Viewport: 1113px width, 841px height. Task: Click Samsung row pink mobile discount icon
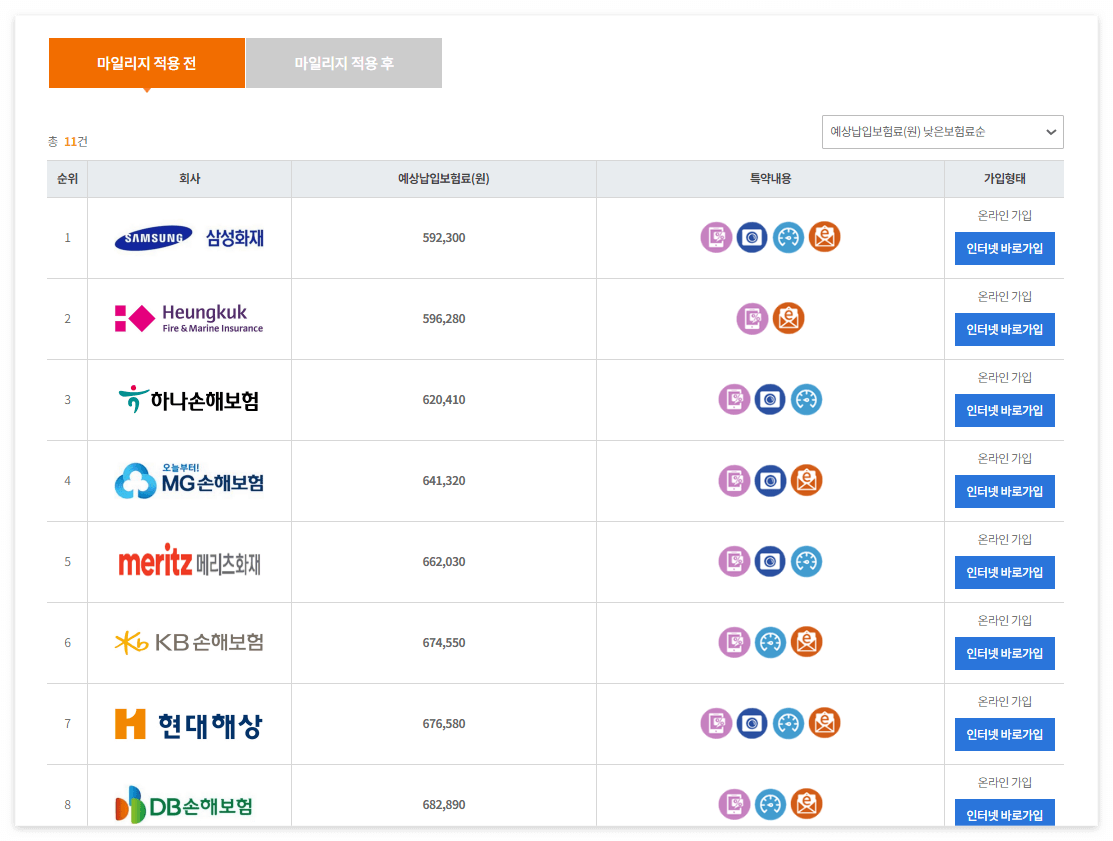coord(716,237)
